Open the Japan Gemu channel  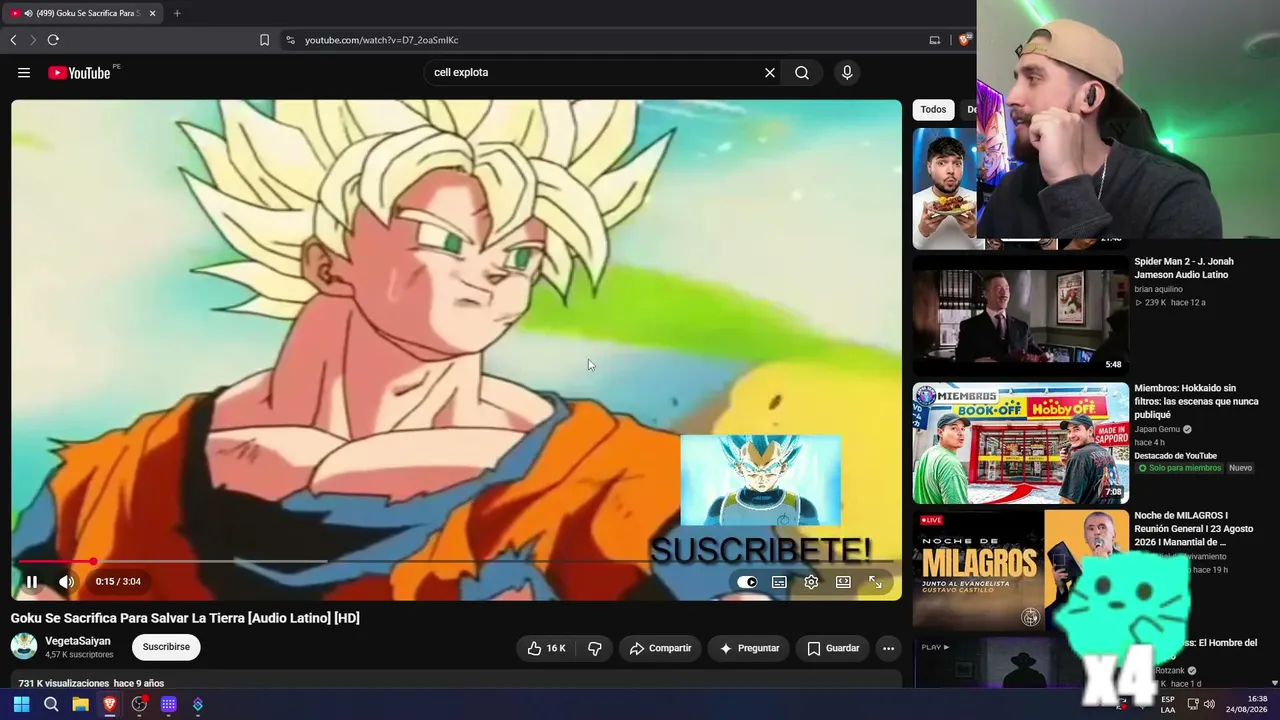(1157, 429)
